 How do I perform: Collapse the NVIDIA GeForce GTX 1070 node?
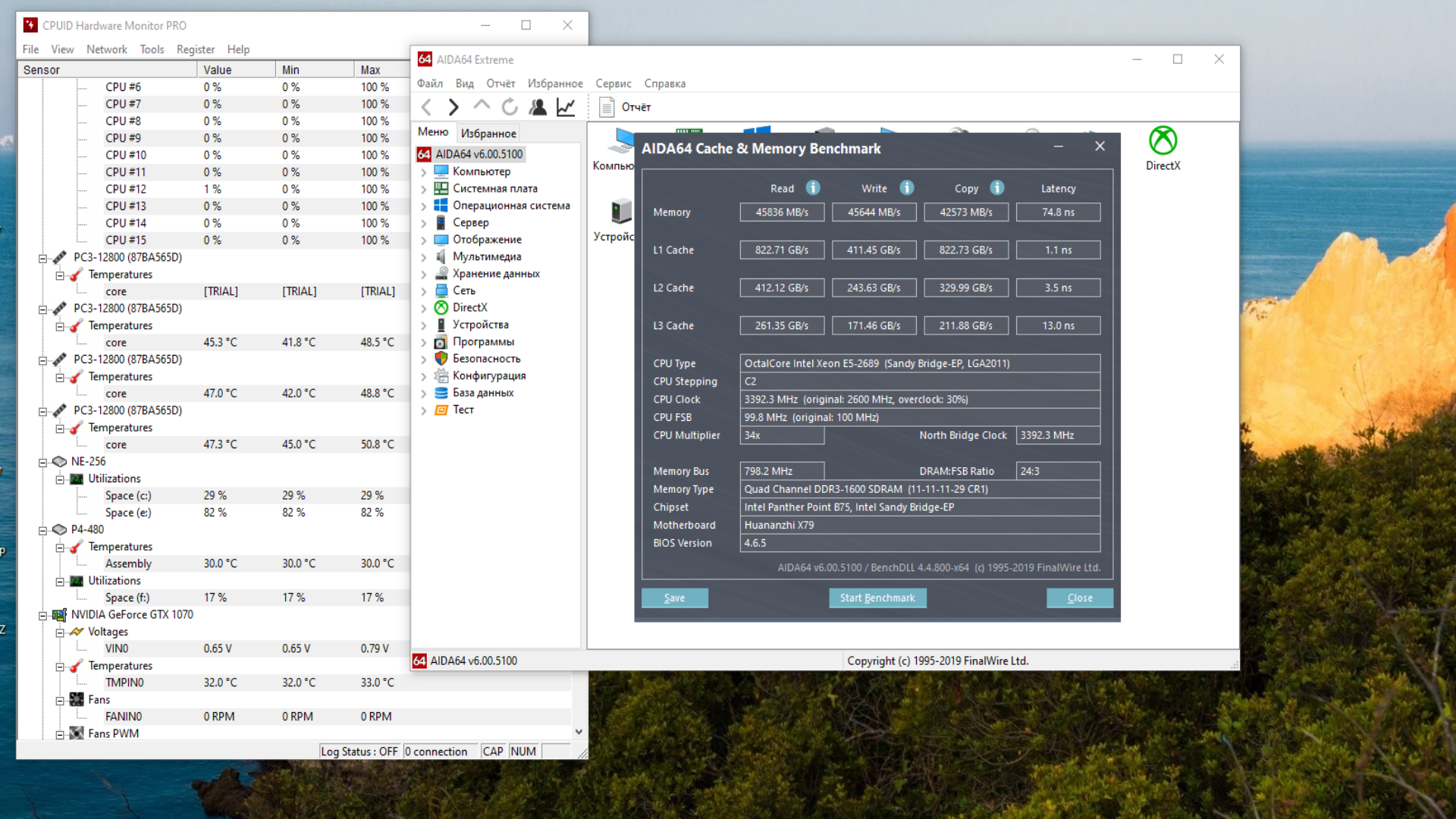coord(43,615)
